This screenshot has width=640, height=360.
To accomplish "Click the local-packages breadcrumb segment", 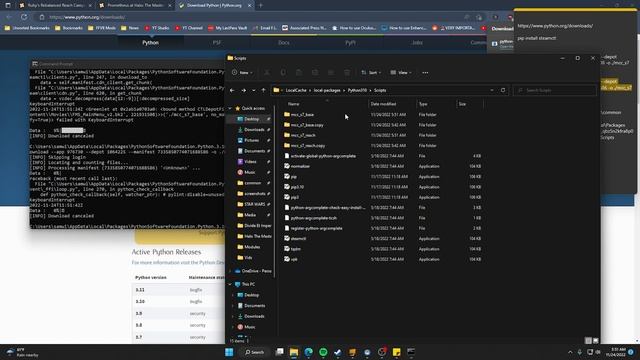I will click(327, 90).
